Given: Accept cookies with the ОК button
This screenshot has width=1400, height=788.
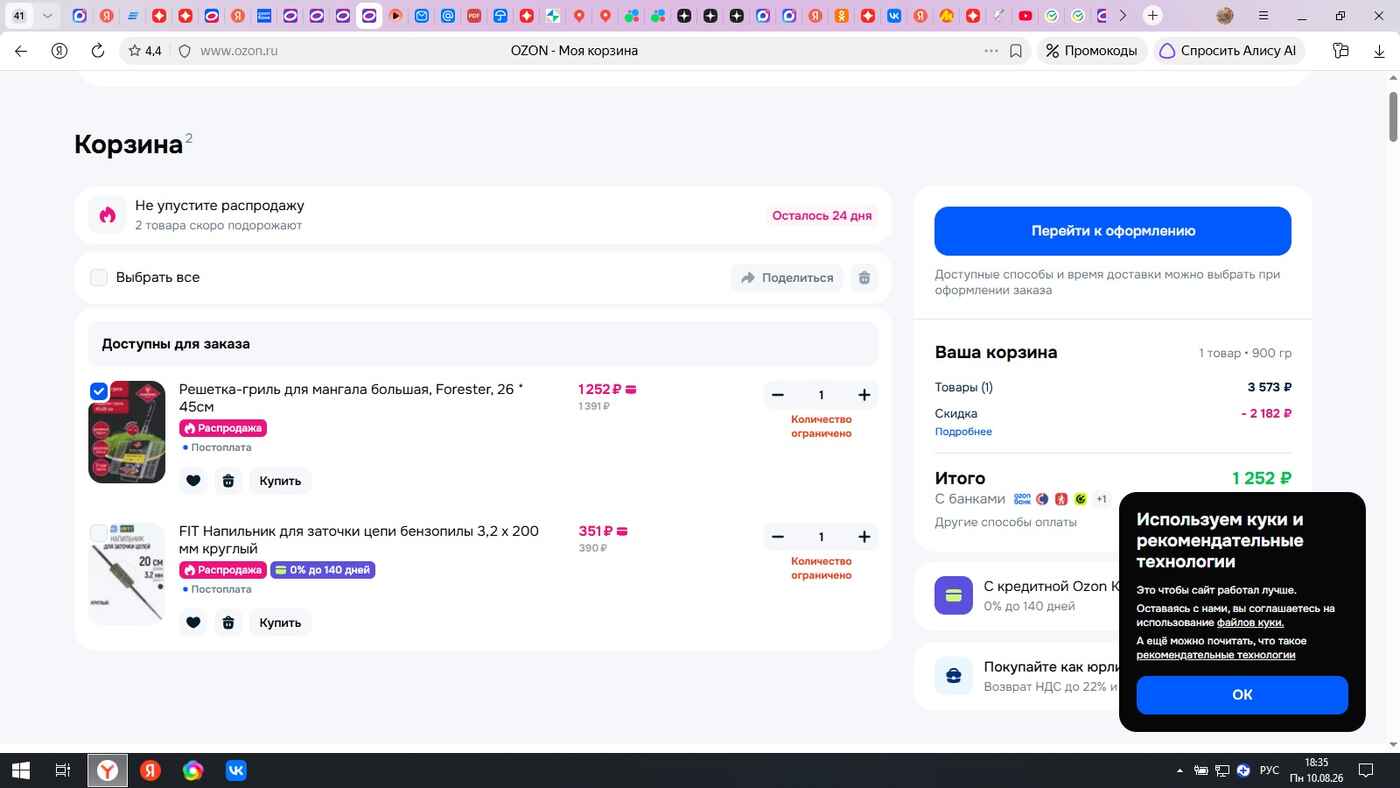Looking at the screenshot, I should [1242, 695].
